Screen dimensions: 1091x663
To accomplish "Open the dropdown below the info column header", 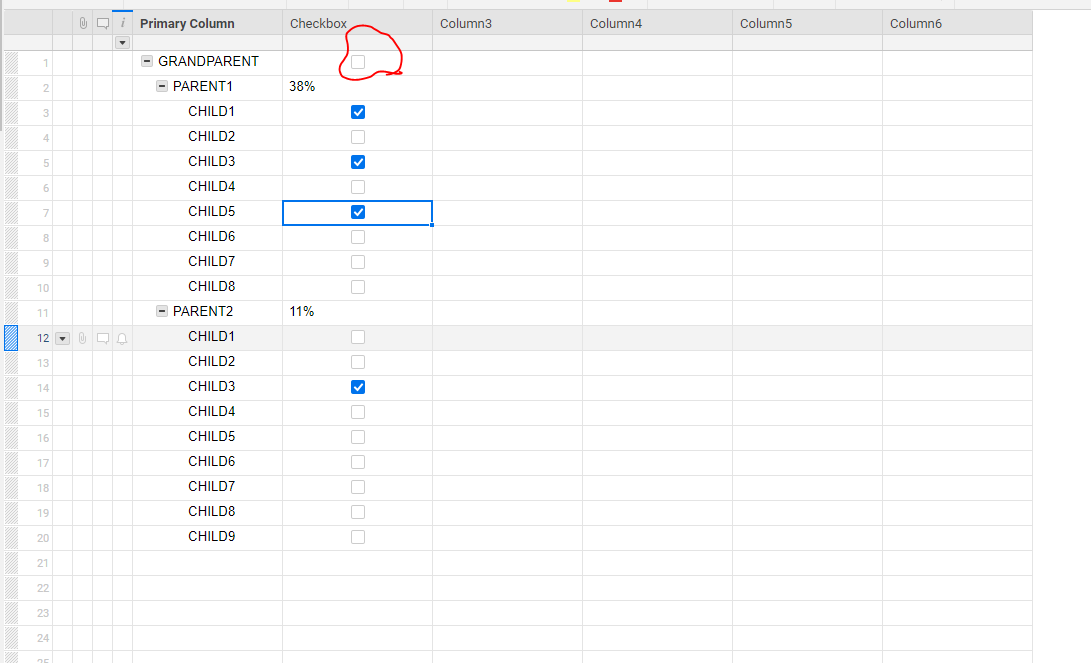I will pyautogui.click(x=122, y=42).
